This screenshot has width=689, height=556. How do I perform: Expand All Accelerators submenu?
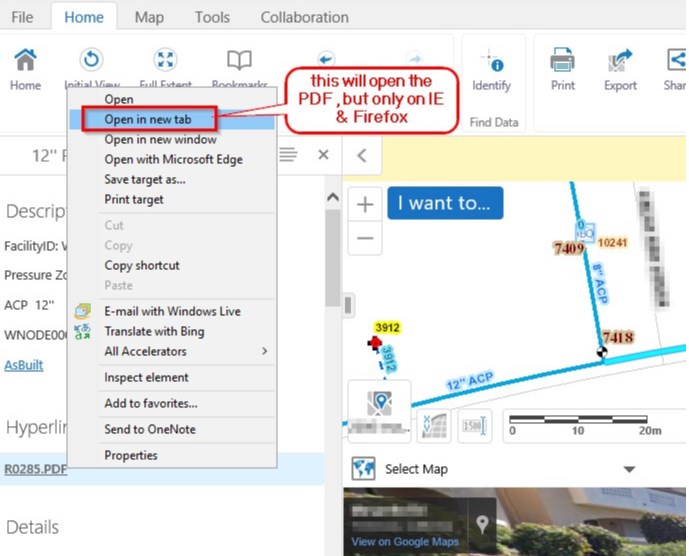click(x=172, y=351)
